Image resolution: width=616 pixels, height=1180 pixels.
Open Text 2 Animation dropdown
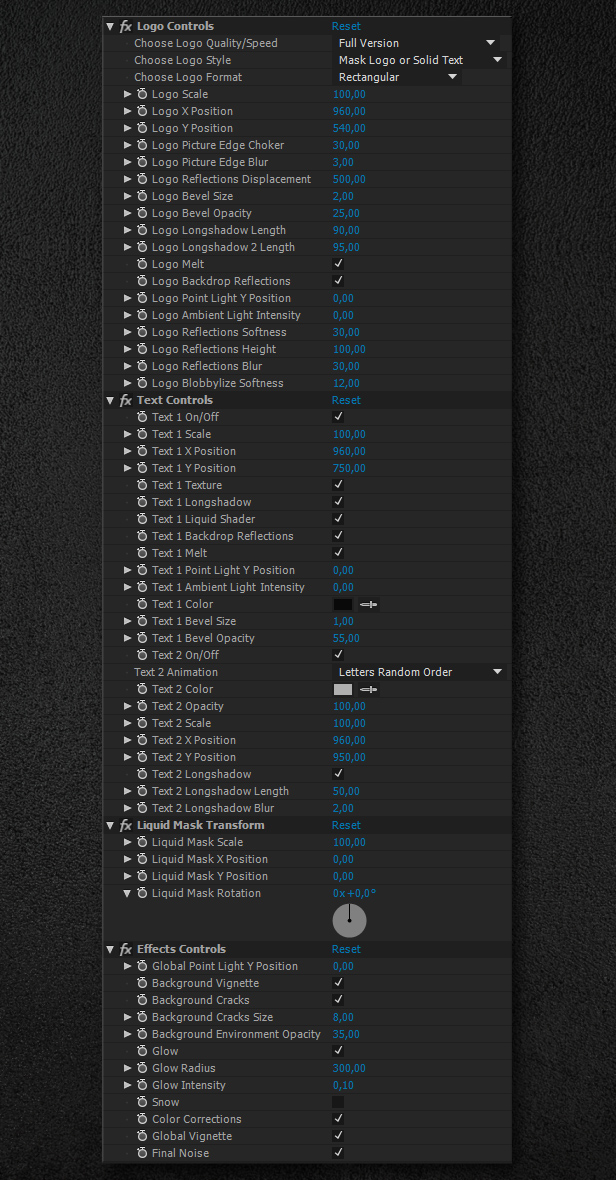tap(419, 672)
